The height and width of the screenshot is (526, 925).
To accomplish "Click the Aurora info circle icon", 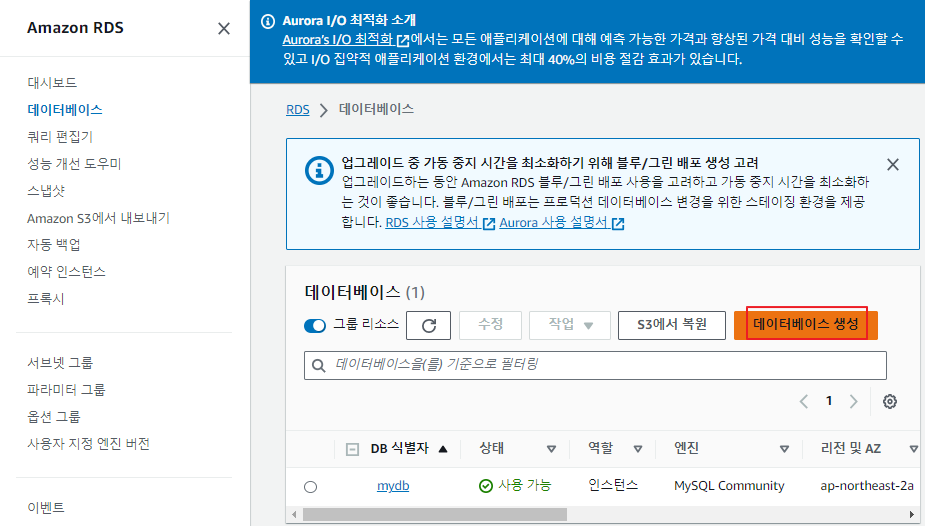I will 268,21.
